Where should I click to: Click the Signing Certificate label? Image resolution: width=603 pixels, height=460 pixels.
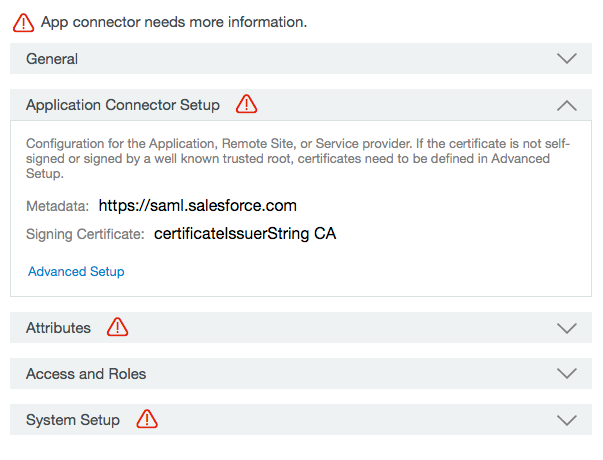85,234
